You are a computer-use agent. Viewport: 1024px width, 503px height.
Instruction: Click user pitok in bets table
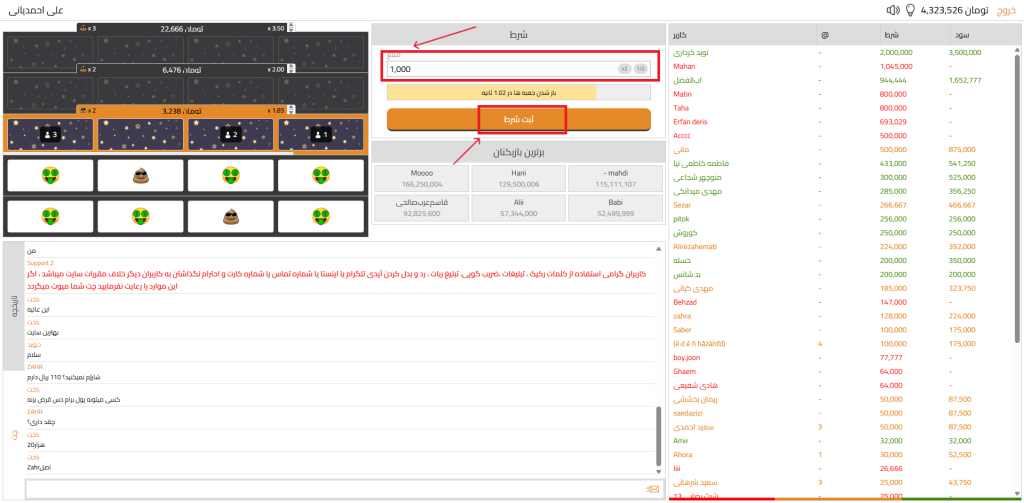(682, 219)
